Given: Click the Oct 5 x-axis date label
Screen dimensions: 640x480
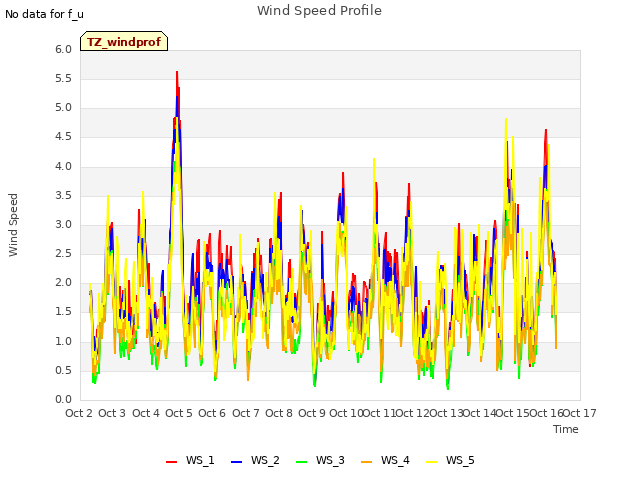Looking at the screenshot, I should pyautogui.click(x=179, y=413).
